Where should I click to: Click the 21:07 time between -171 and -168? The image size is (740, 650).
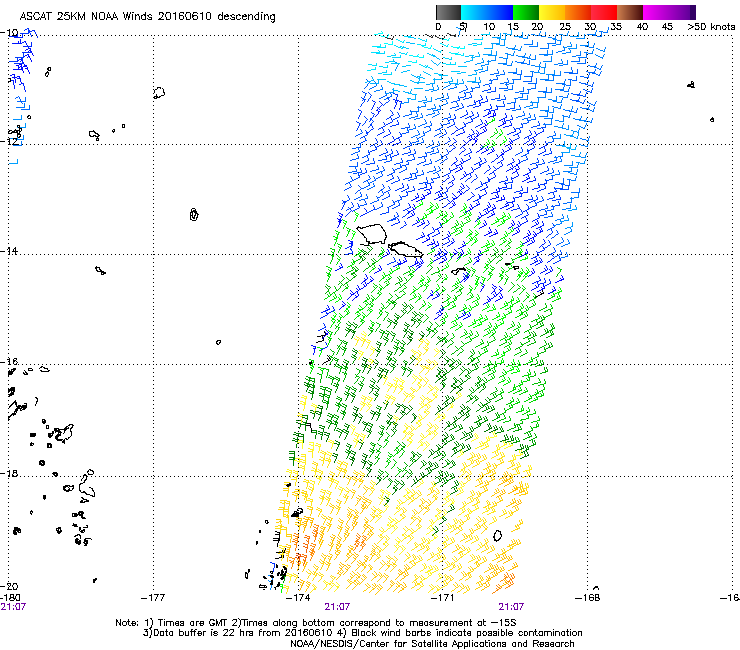(511, 607)
